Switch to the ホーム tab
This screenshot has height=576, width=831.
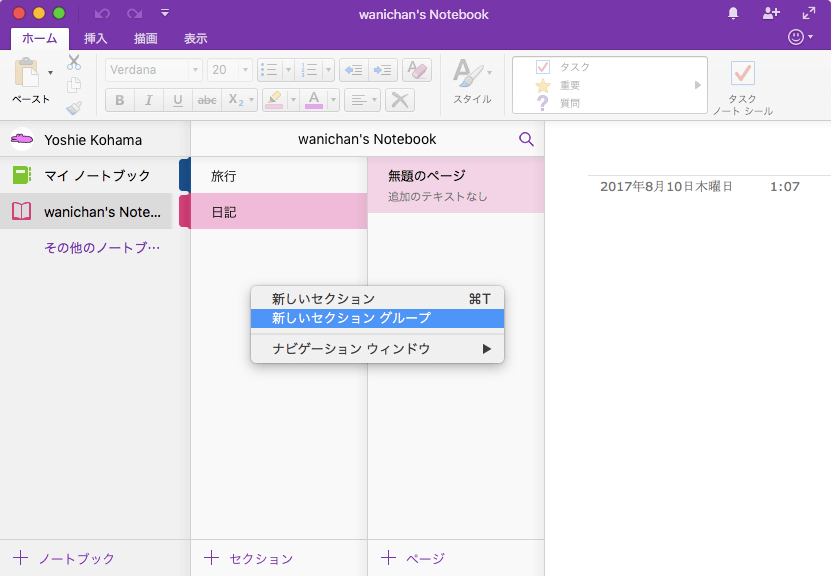(40, 39)
